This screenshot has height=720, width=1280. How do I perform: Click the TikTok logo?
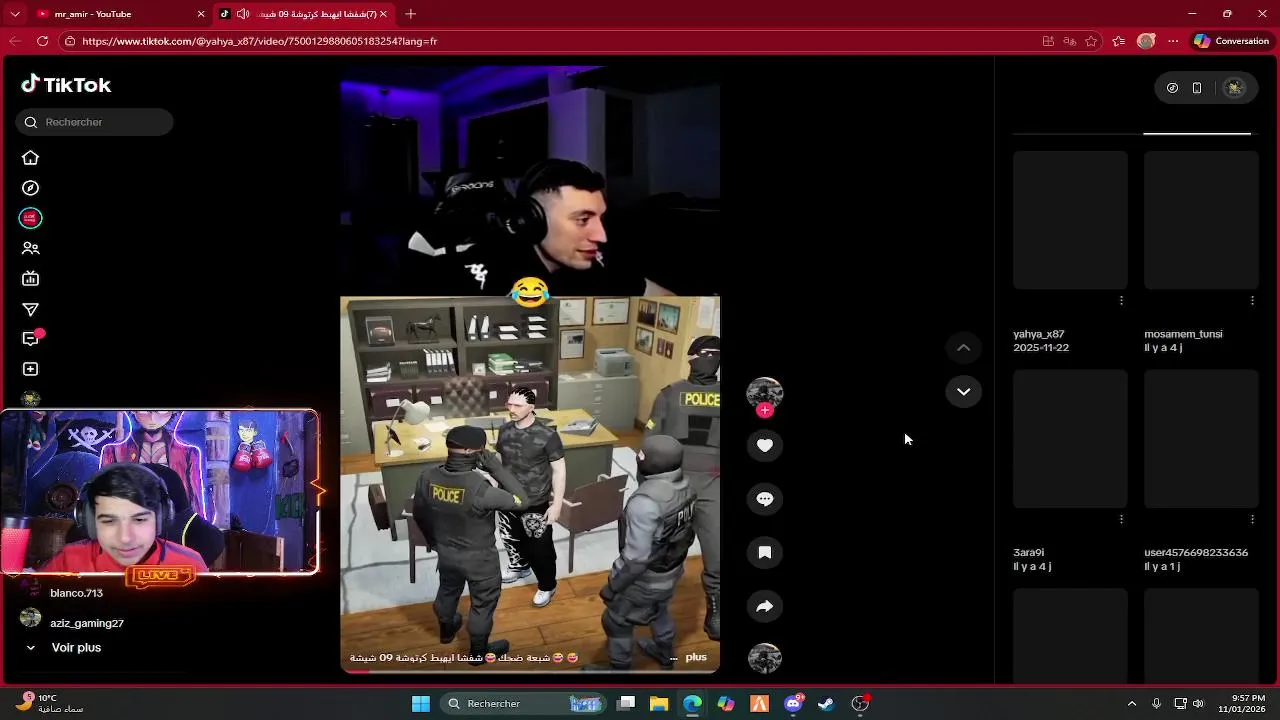click(x=66, y=85)
